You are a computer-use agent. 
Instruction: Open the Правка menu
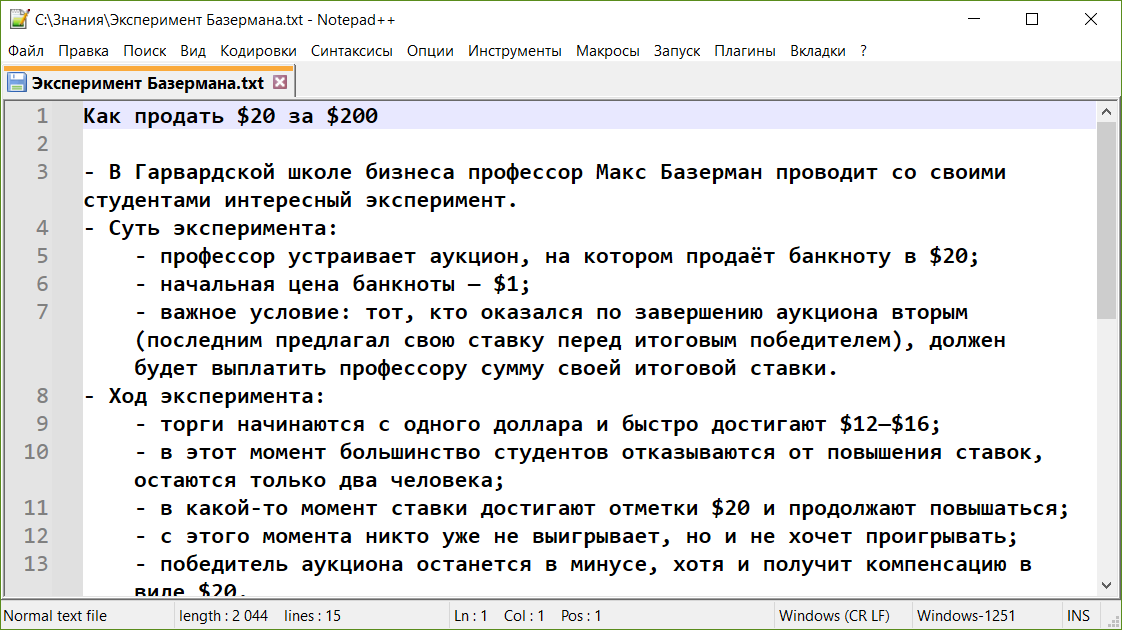click(84, 50)
